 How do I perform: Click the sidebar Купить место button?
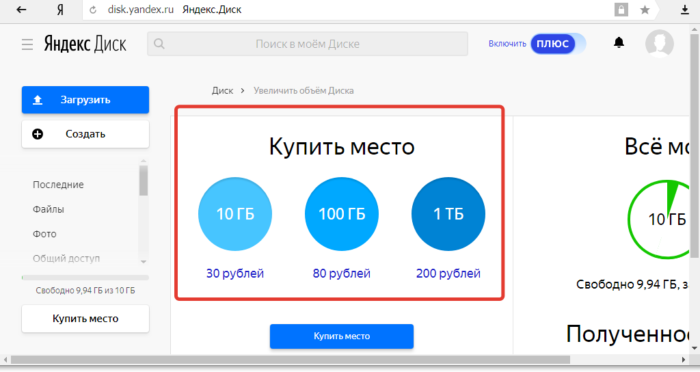[85, 319]
